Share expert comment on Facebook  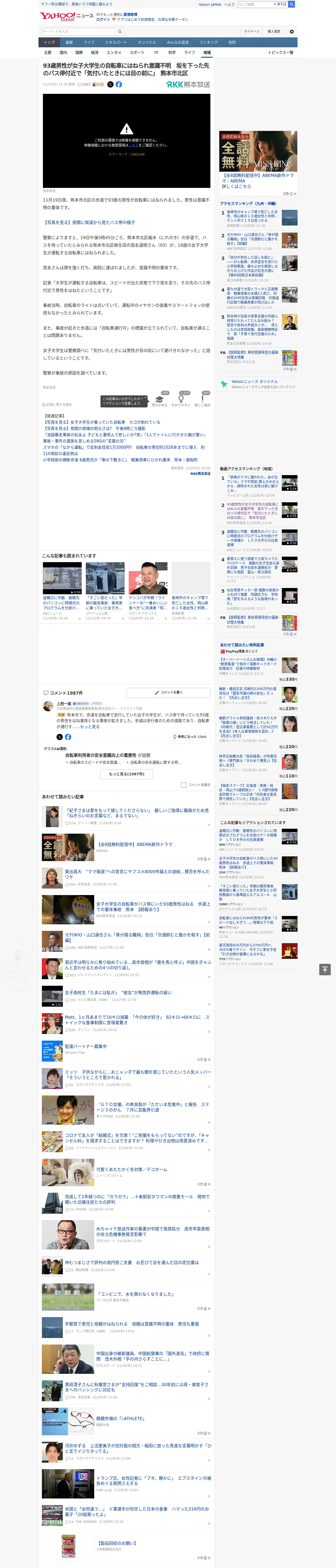tap(68, 737)
